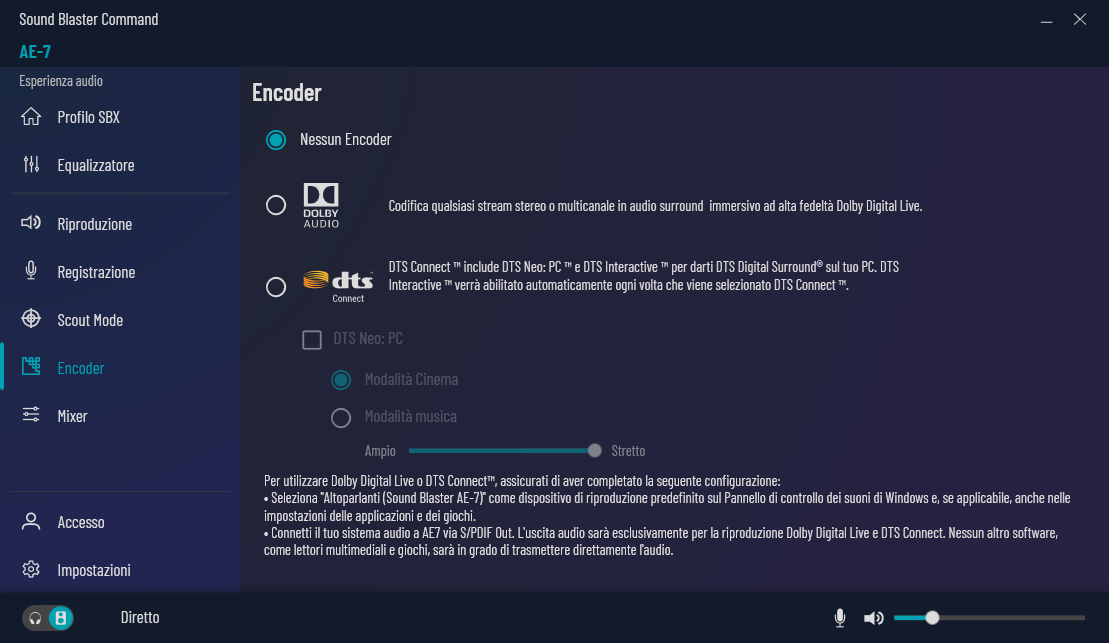Click the Accesso user icon
Viewport: 1109px width, 643px height.
(31, 522)
